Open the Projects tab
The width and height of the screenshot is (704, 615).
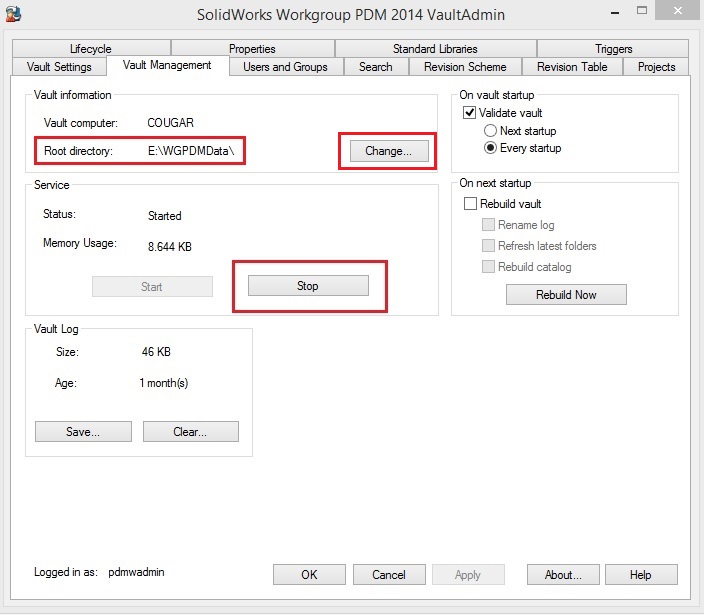(656, 67)
